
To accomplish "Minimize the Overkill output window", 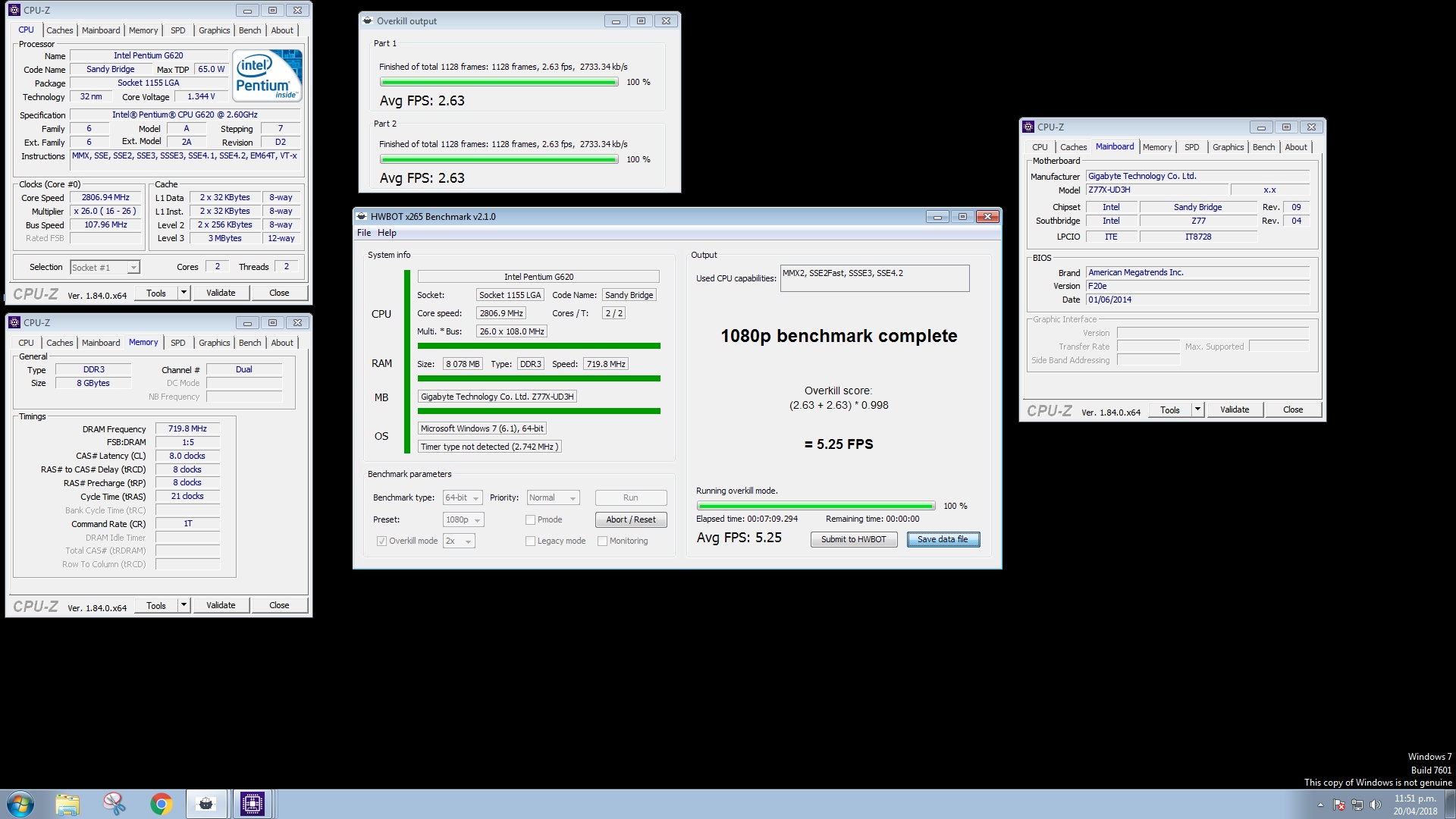I will (616, 21).
